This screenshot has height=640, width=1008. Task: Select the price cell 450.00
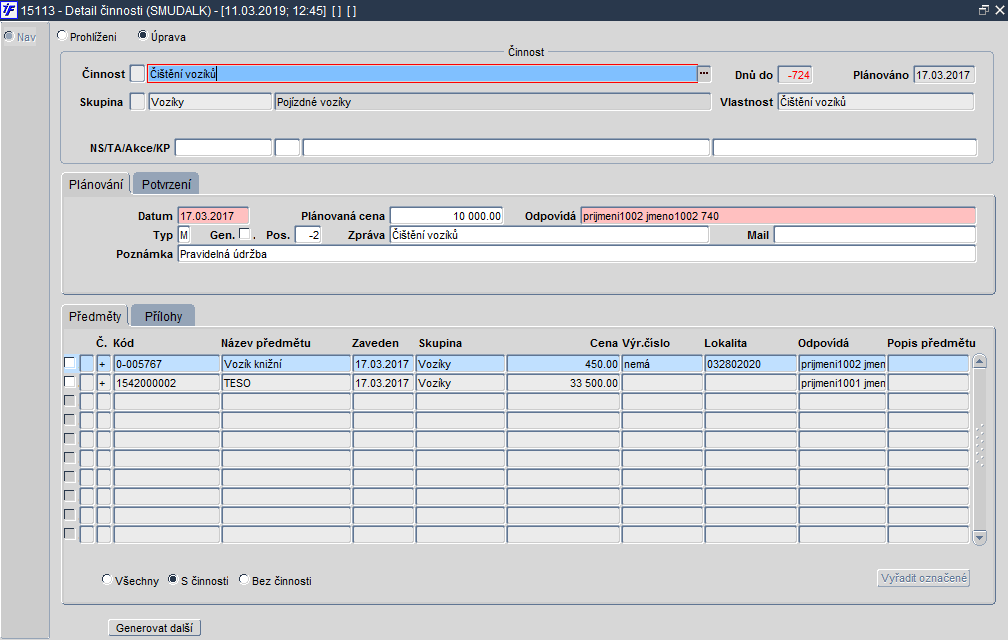pyautogui.click(x=563, y=364)
